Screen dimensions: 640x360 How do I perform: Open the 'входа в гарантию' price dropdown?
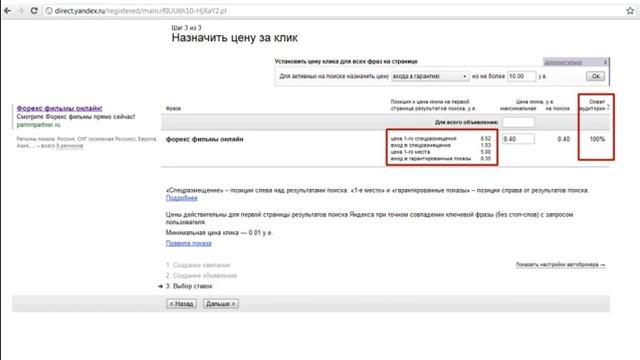click(430, 76)
